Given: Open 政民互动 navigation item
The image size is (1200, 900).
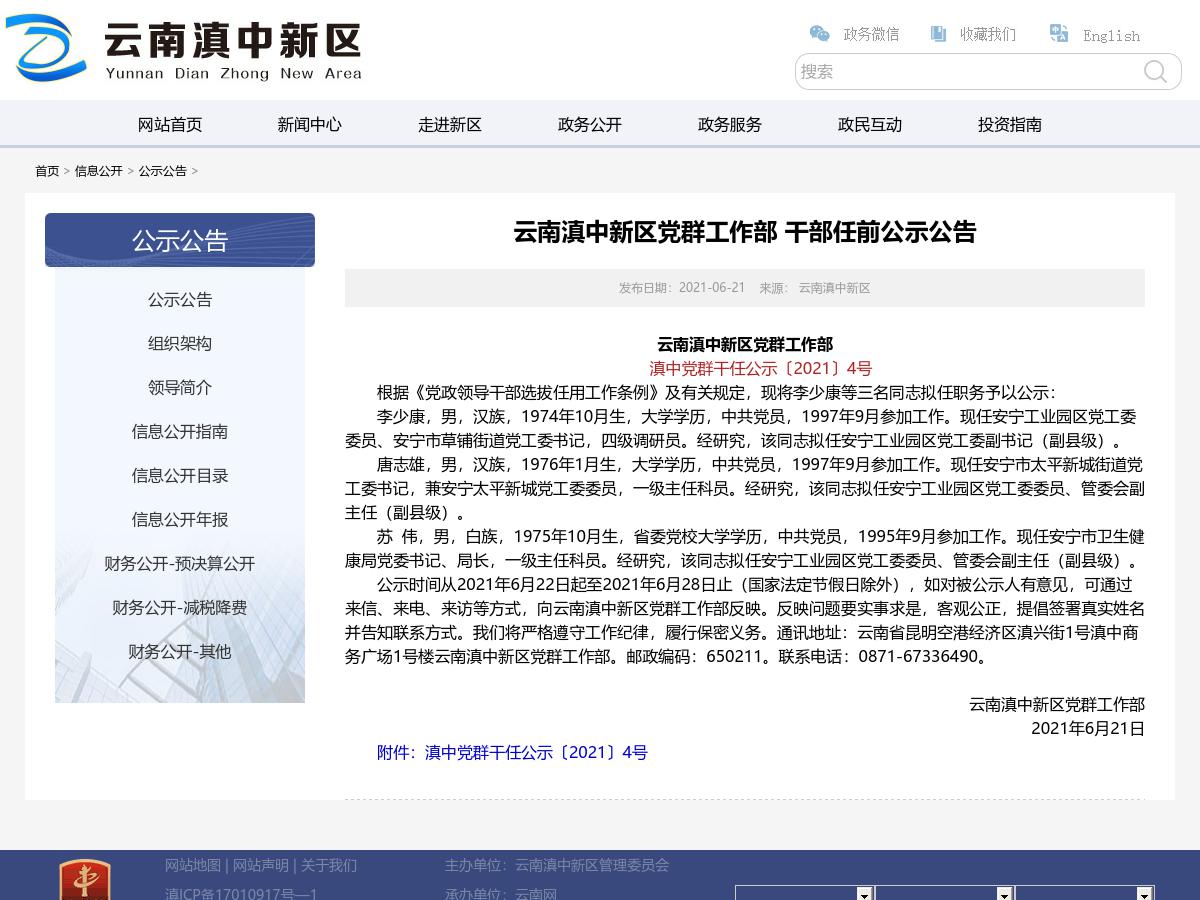Looking at the screenshot, I should click(870, 125).
